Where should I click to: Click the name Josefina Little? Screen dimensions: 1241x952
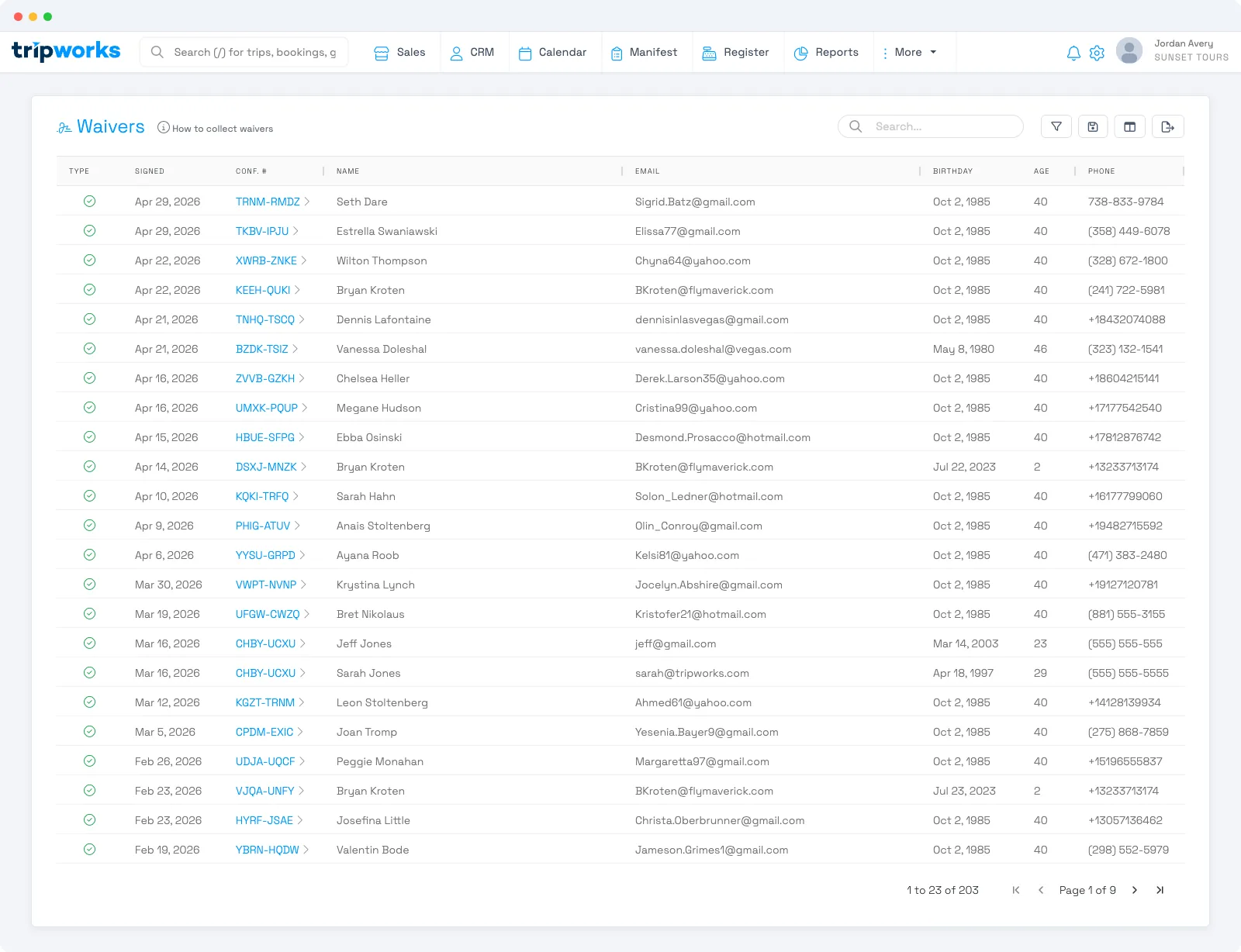coord(373,820)
